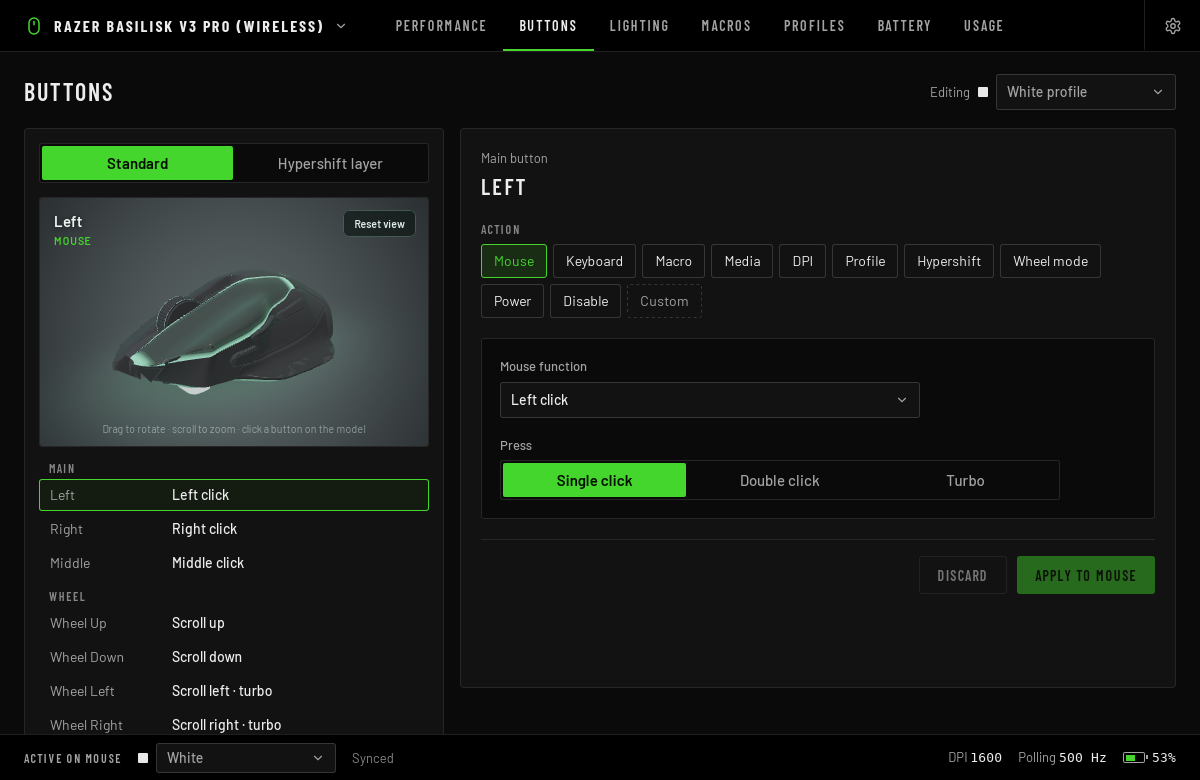1200x780 pixels.
Task: Open the active on mouse White dropdown
Action: 246,758
